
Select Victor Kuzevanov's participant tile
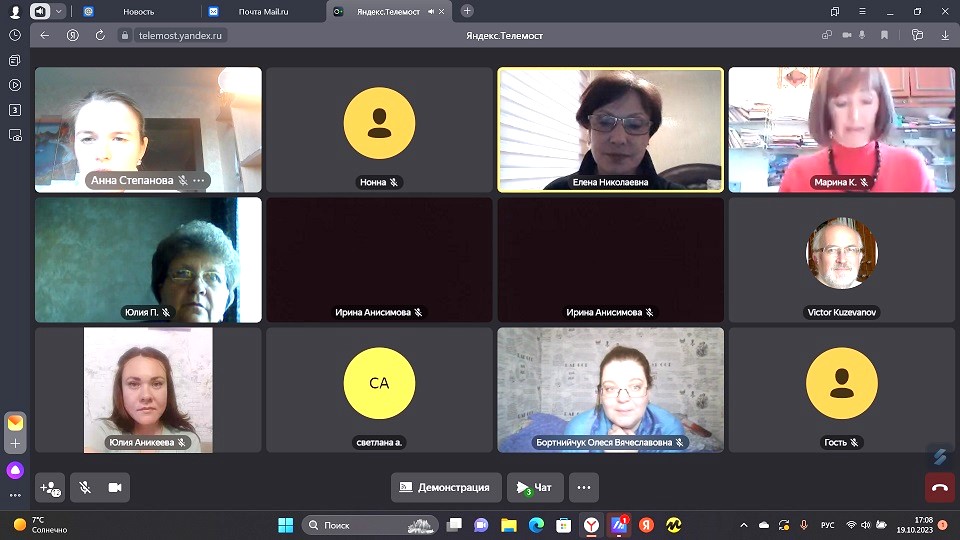pos(842,259)
